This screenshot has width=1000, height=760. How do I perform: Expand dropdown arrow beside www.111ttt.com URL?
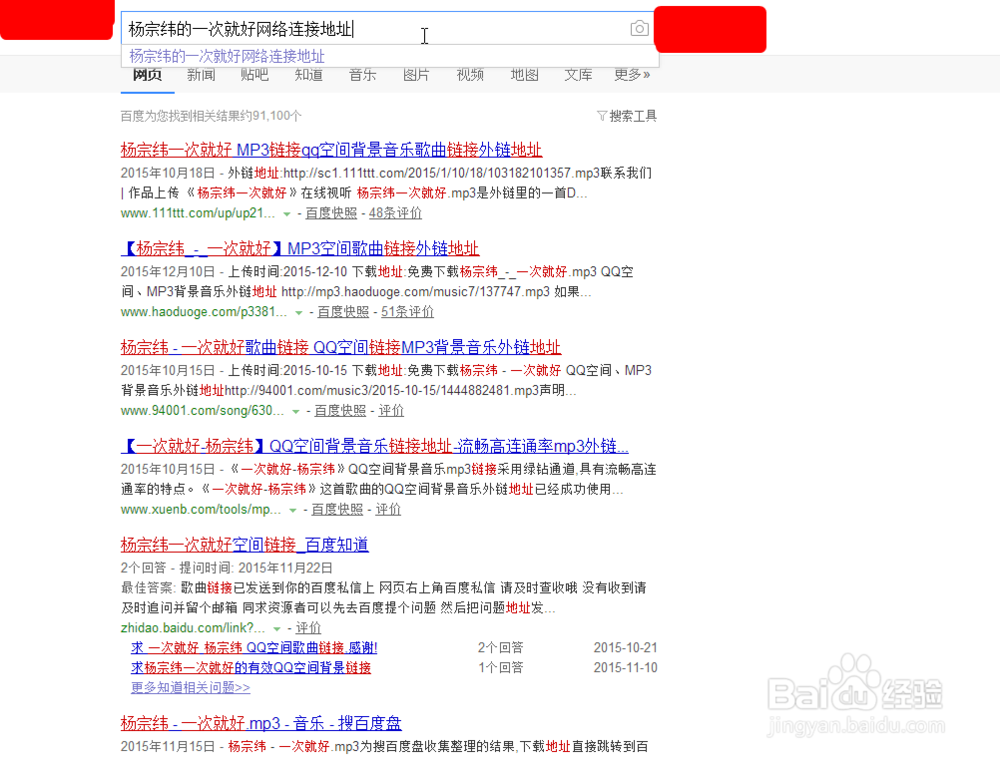click(287, 214)
